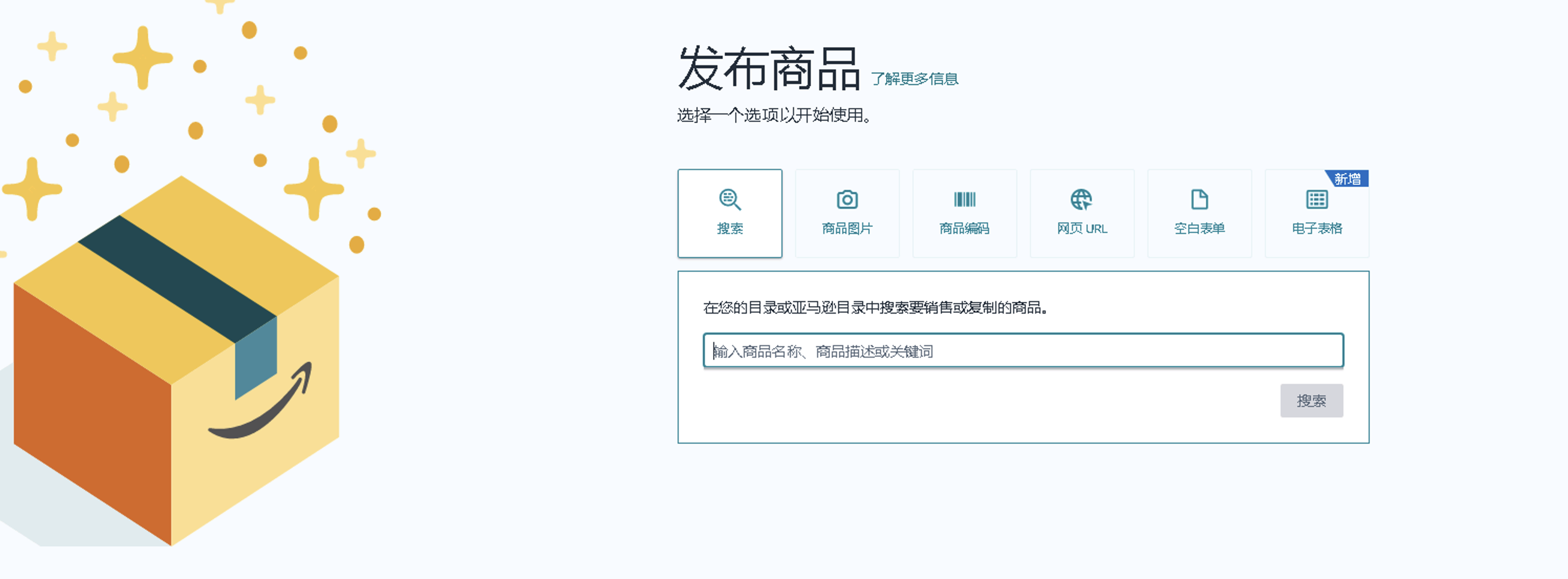
Task: Choose the 商品图片 camera option
Action: pyautogui.click(x=847, y=213)
